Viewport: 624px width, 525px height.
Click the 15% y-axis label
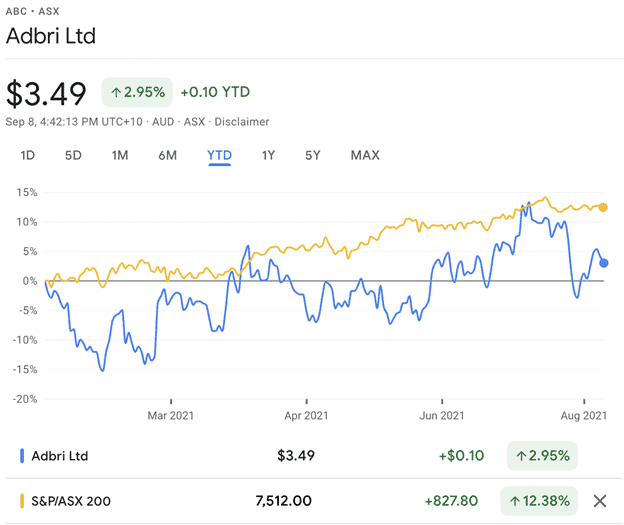27,193
